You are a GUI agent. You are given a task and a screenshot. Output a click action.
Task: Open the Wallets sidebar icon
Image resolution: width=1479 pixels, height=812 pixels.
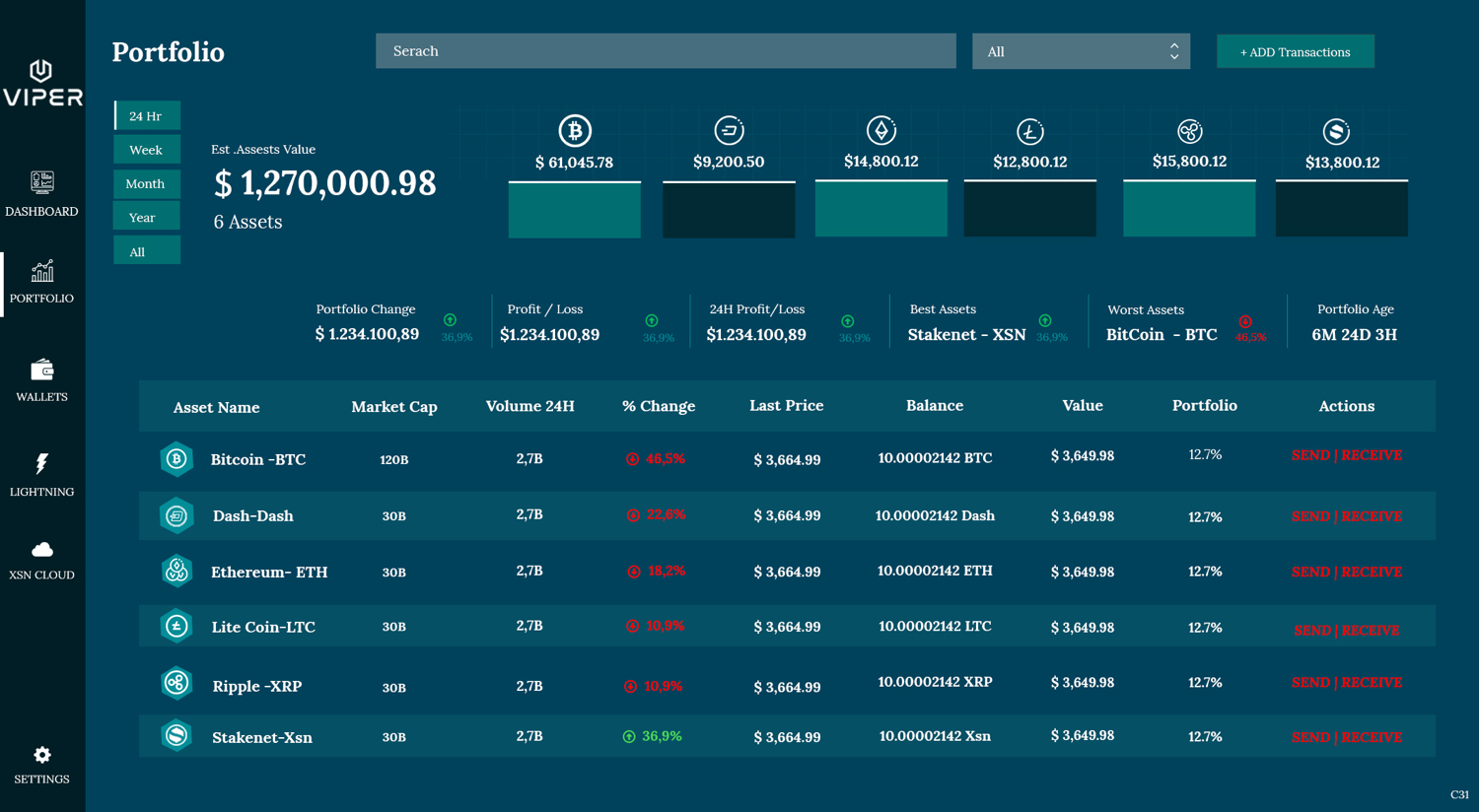tap(41, 370)
